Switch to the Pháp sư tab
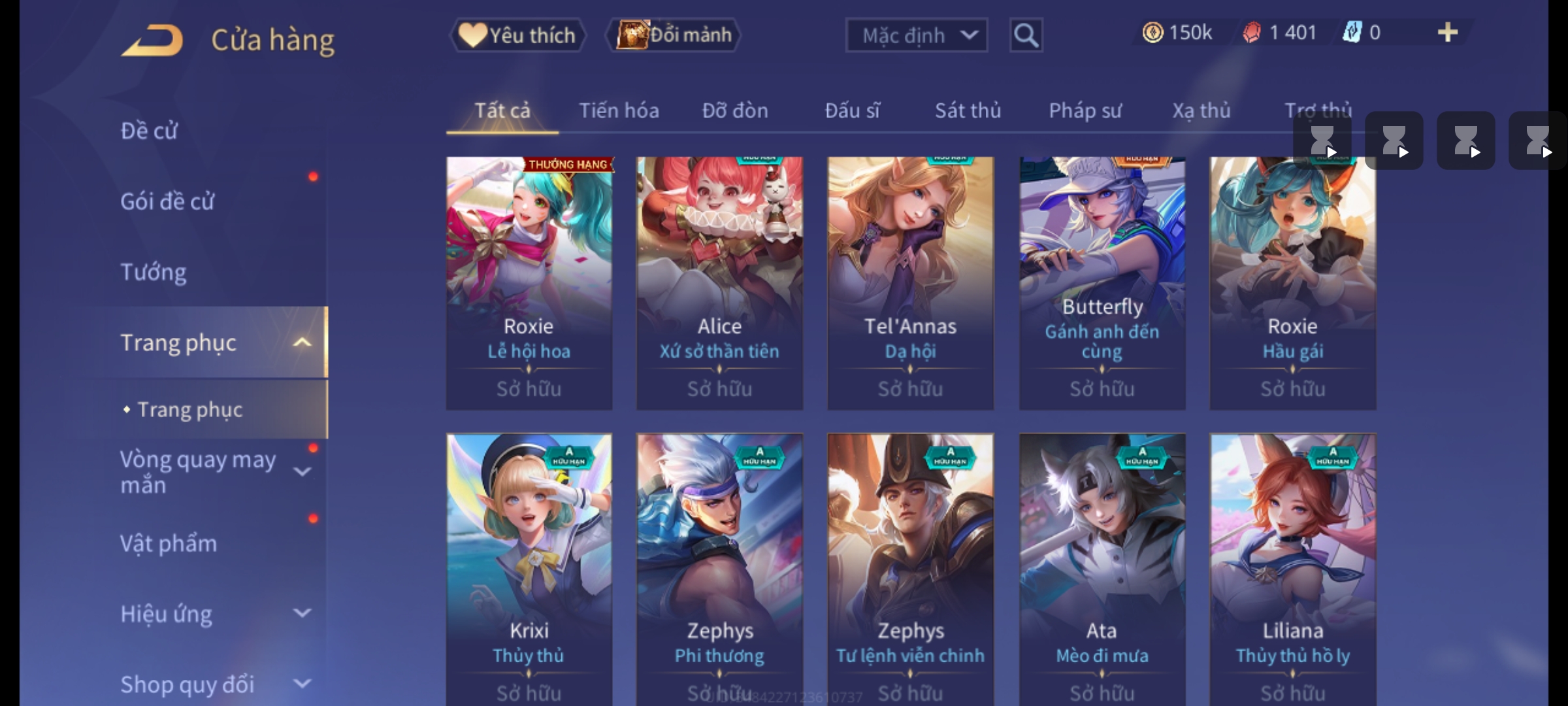Image resolution: width=1568 pixels, height=706 pixels. point(1085,110)
